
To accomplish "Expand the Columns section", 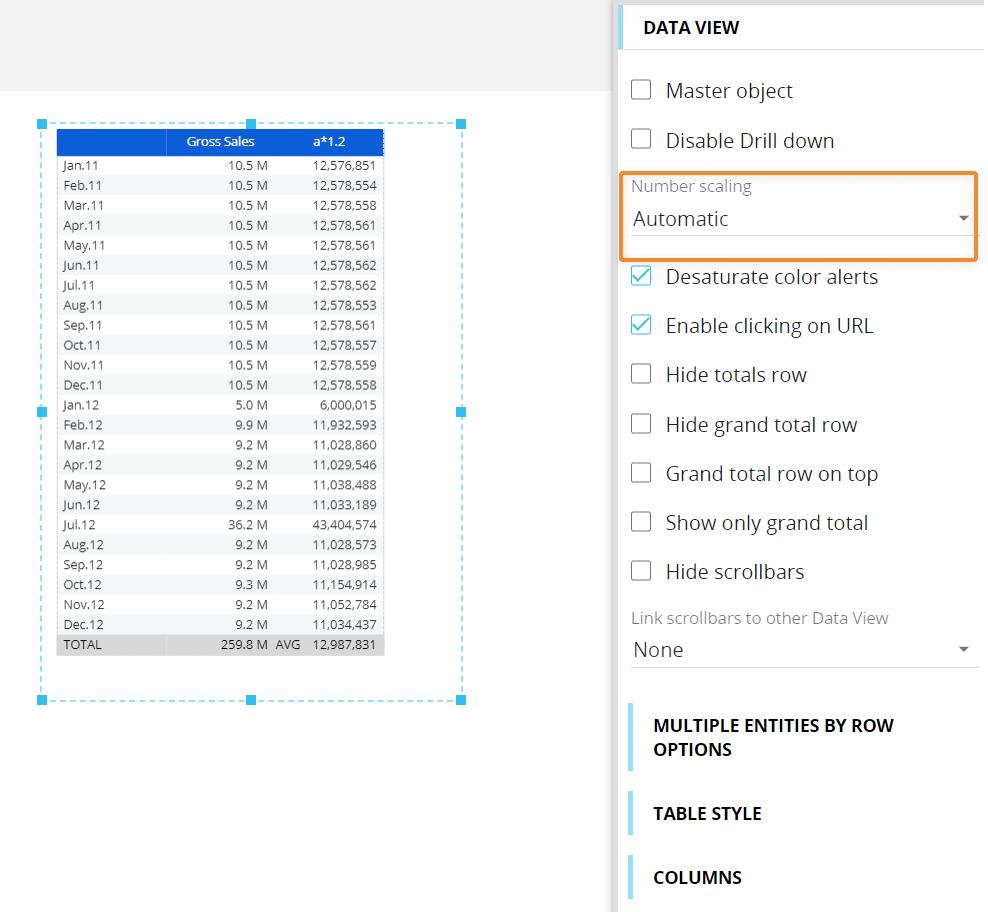I will pos(697,877).
